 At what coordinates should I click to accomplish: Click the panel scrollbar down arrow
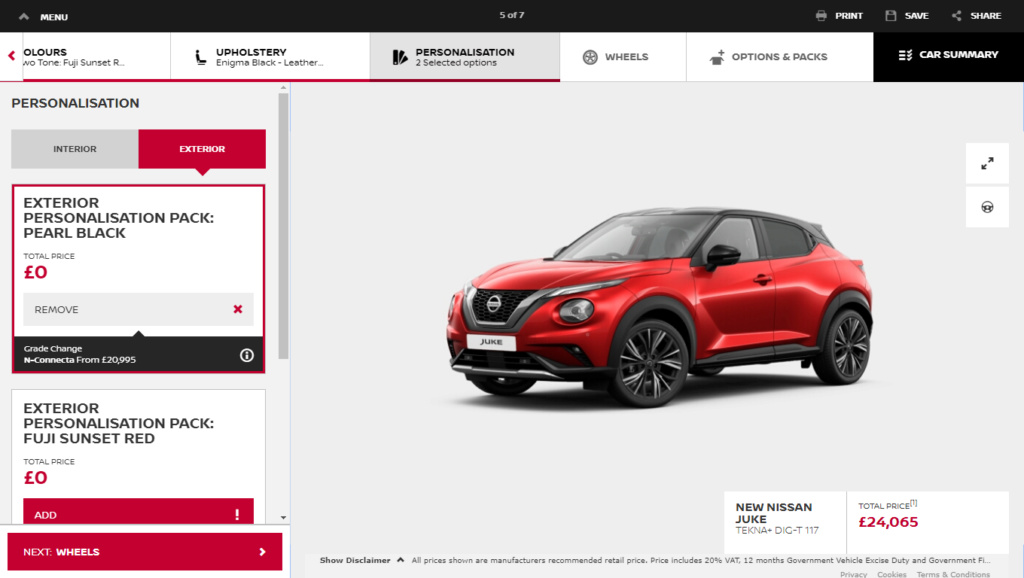click(x=283, y=517)
